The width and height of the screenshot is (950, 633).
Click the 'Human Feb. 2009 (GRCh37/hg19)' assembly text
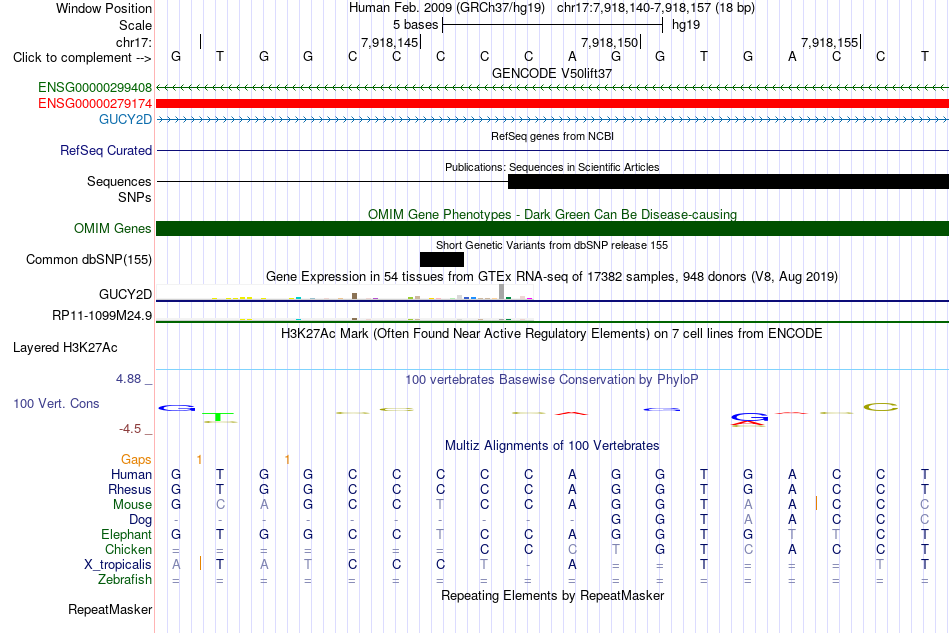447,8
